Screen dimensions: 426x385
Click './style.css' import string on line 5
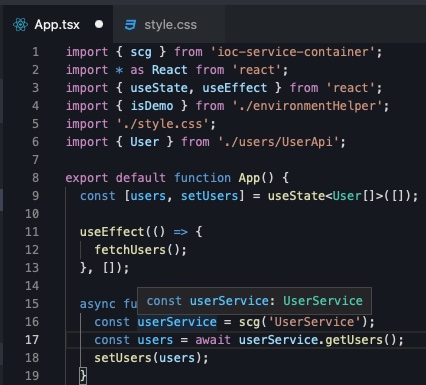[163, 124]
